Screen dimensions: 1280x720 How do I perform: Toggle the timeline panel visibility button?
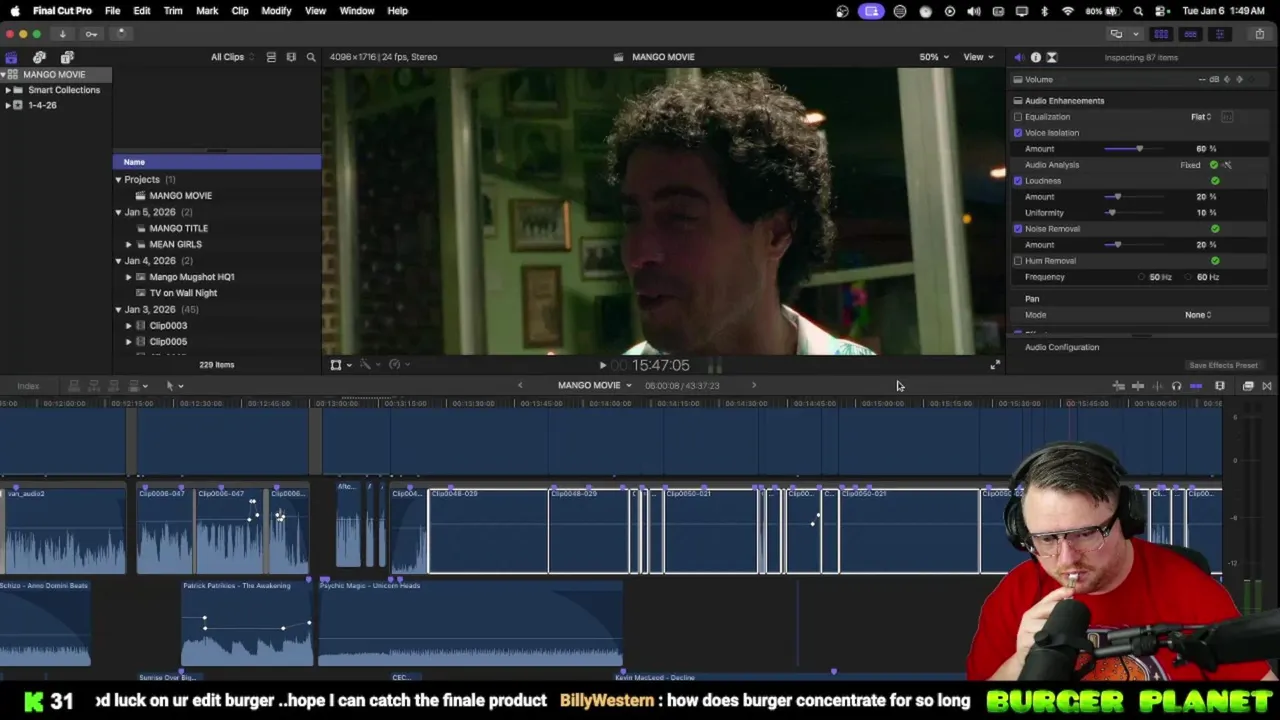coord(1190,34)
